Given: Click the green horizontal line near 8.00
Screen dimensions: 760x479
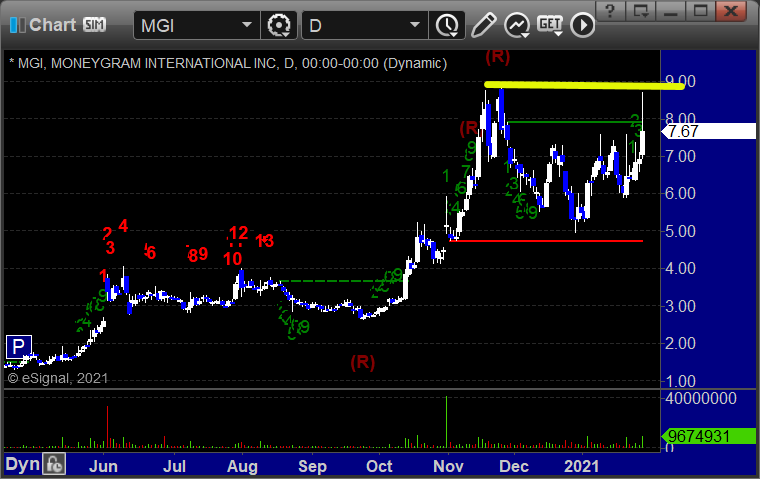Looking at the screenshot, I should pyautogui.click(x=573, y=122).
